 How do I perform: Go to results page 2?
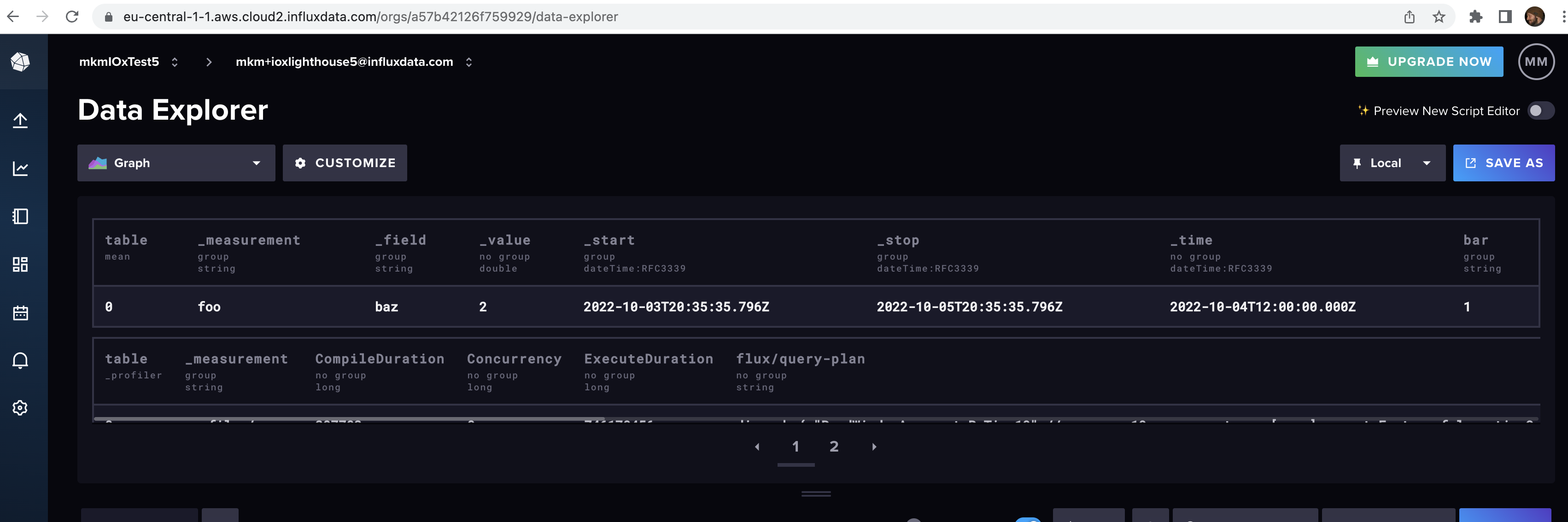[834, 446]
